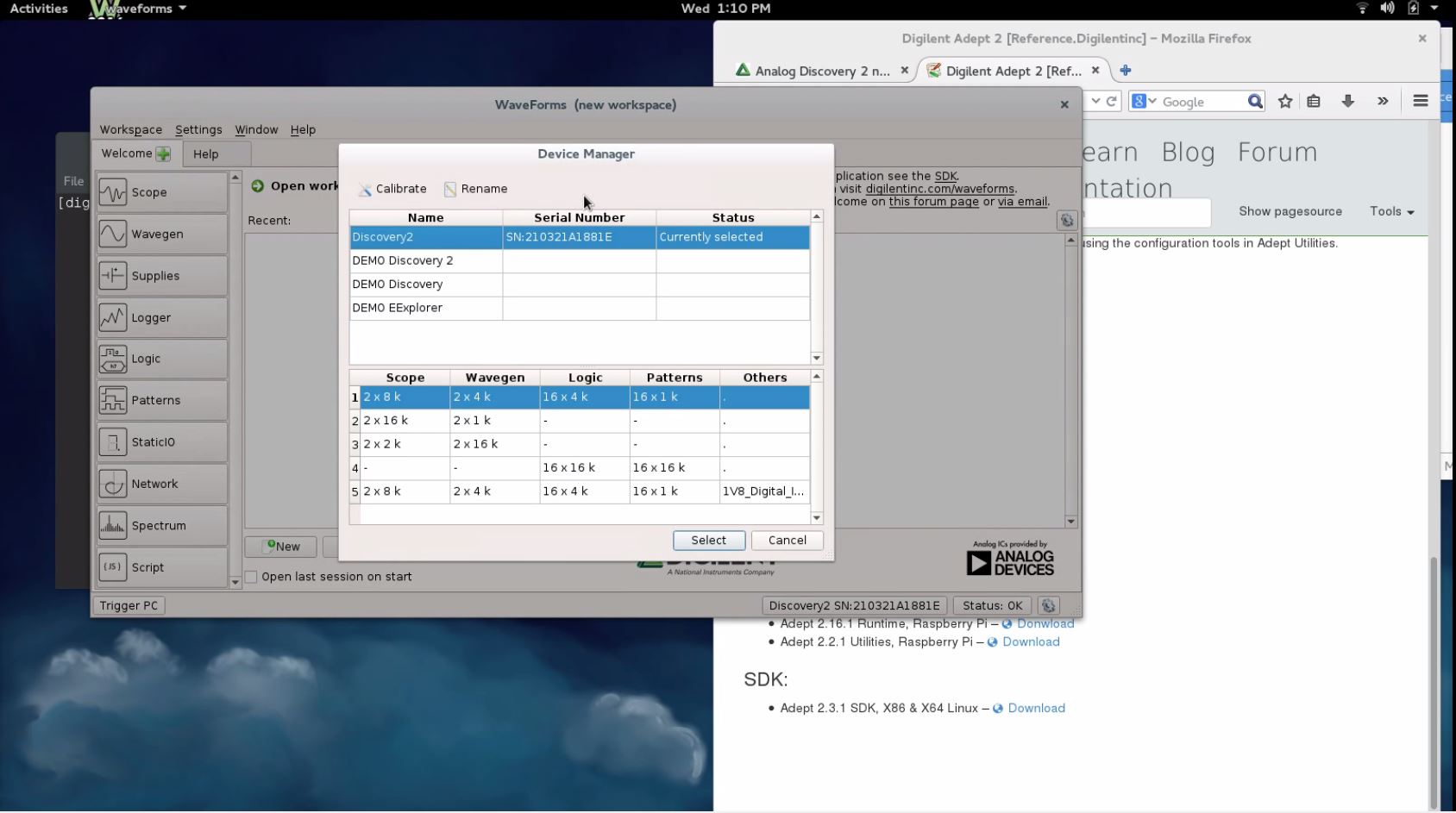Select DEMO EExplorer device row
1456x813 pixels.
tap(580, 308)
